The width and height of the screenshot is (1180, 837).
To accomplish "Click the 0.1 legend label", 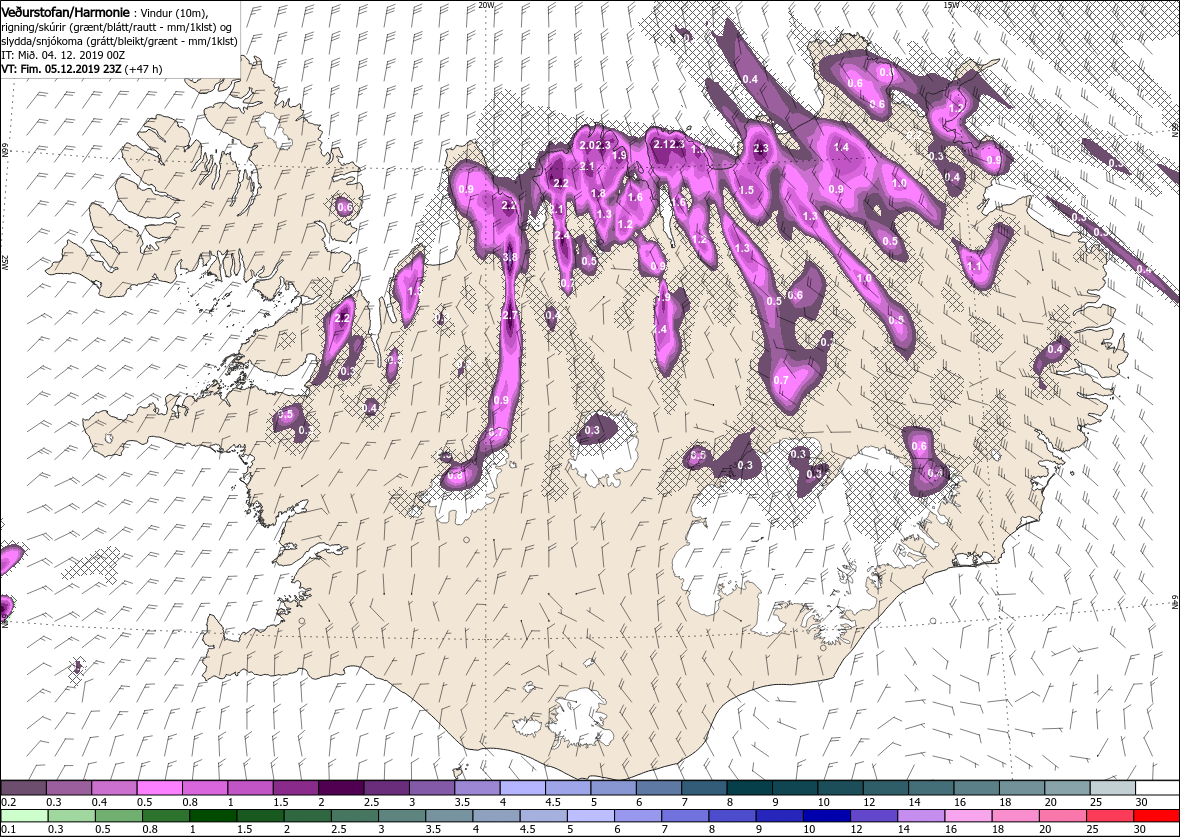I will (9, 829).
